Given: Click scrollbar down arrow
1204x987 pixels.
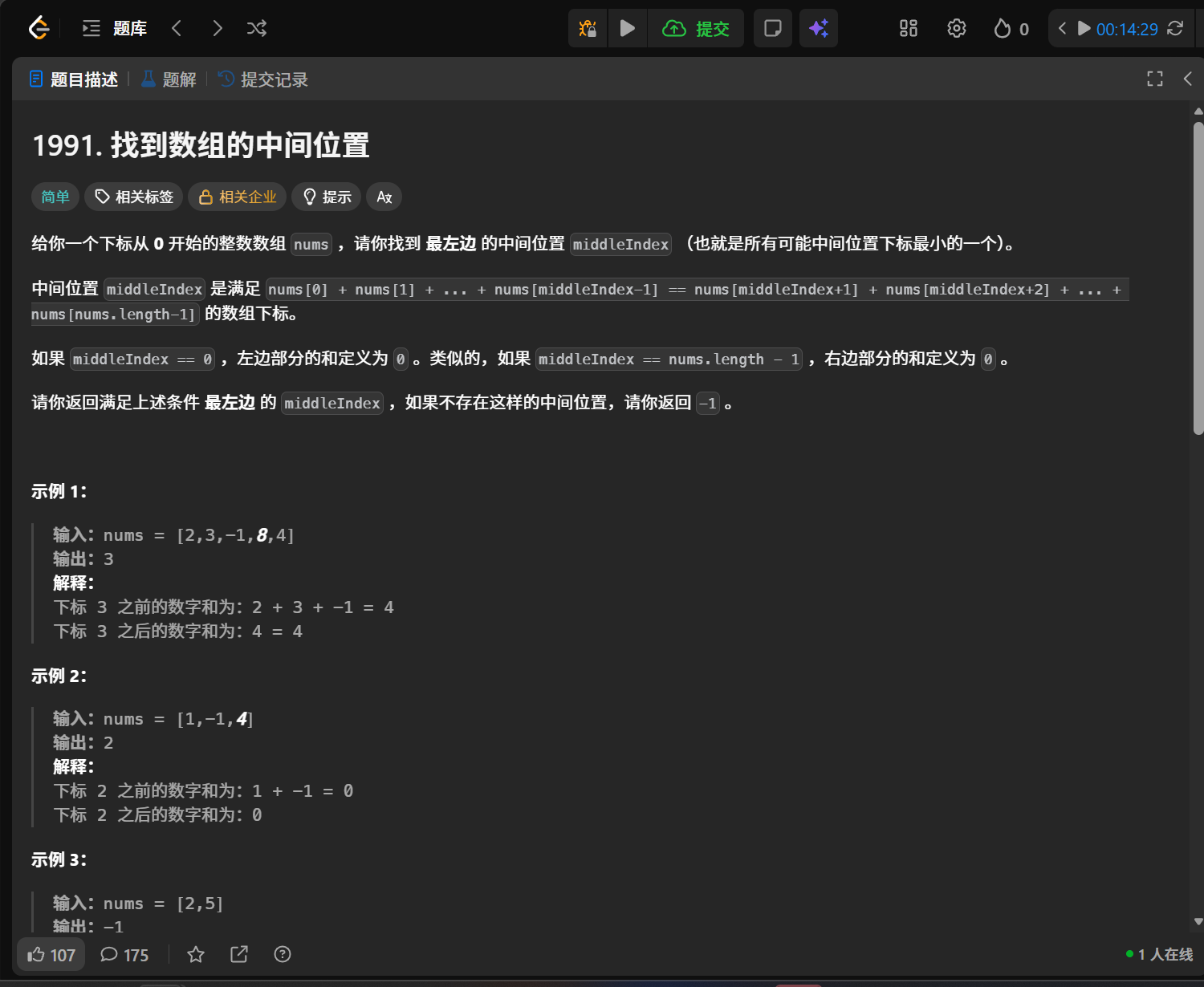Looking at the screenshot, I should coord(1198,922).
